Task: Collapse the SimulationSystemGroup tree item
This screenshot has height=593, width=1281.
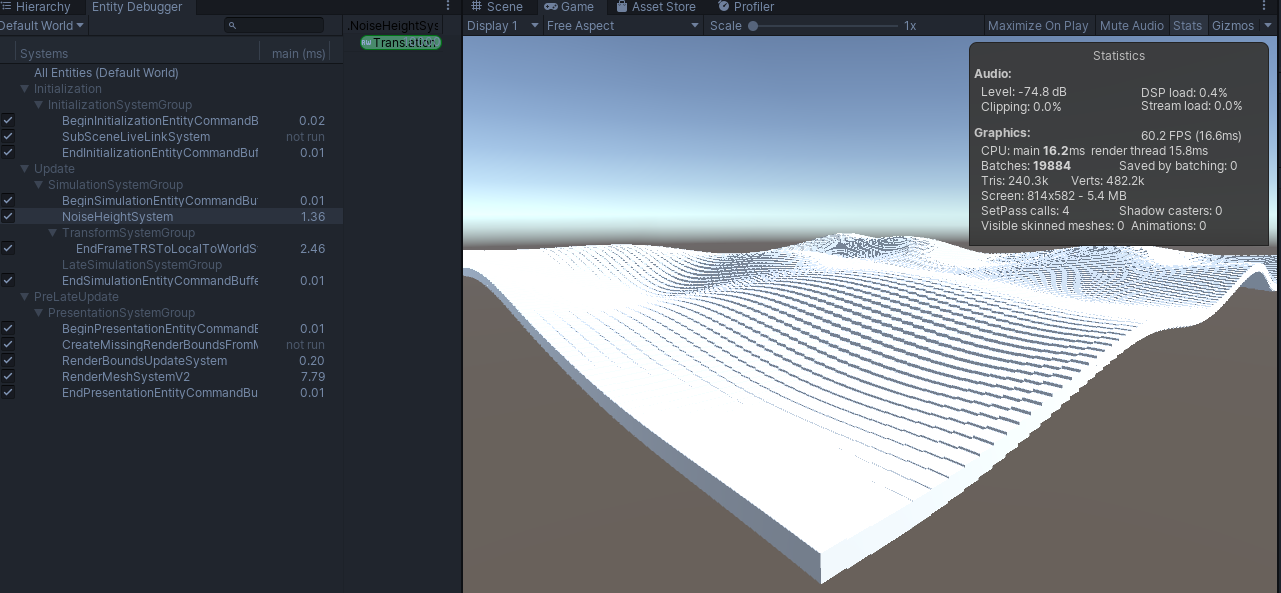Action: [37, 184]
